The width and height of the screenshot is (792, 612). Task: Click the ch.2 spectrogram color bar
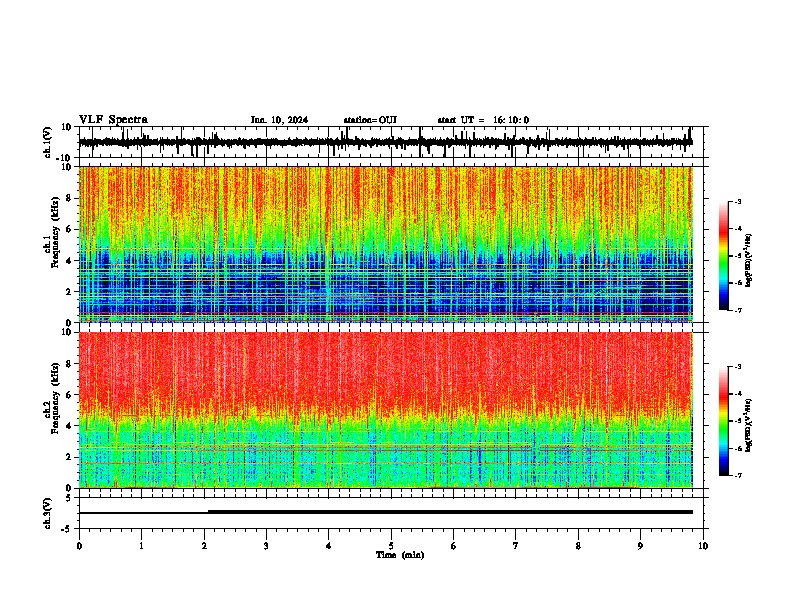723,421
